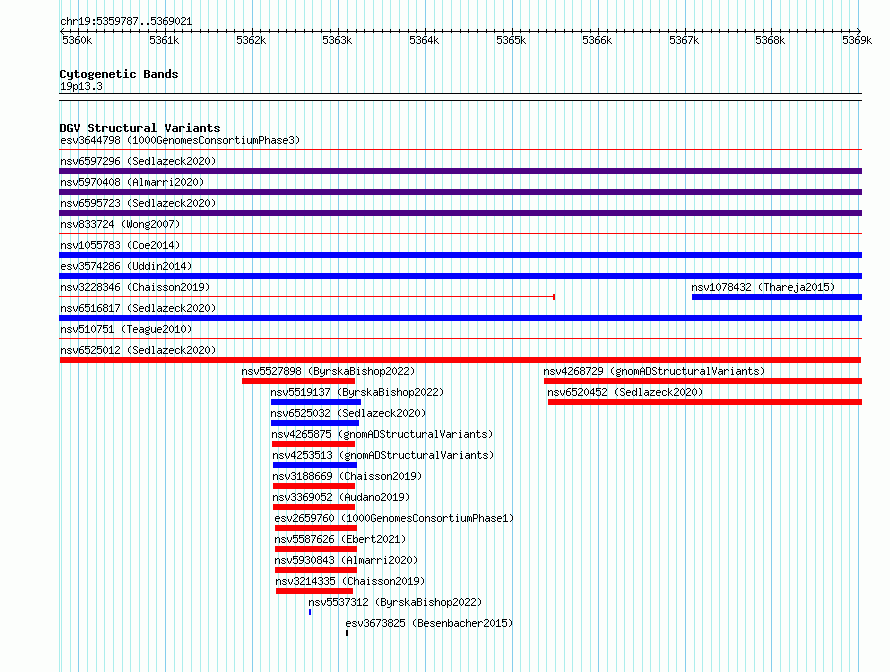This screenshot has width=890, height=672.
Task: Select the nsv6597296 Sedlazeck2020 purple bar
Action: 460,171
